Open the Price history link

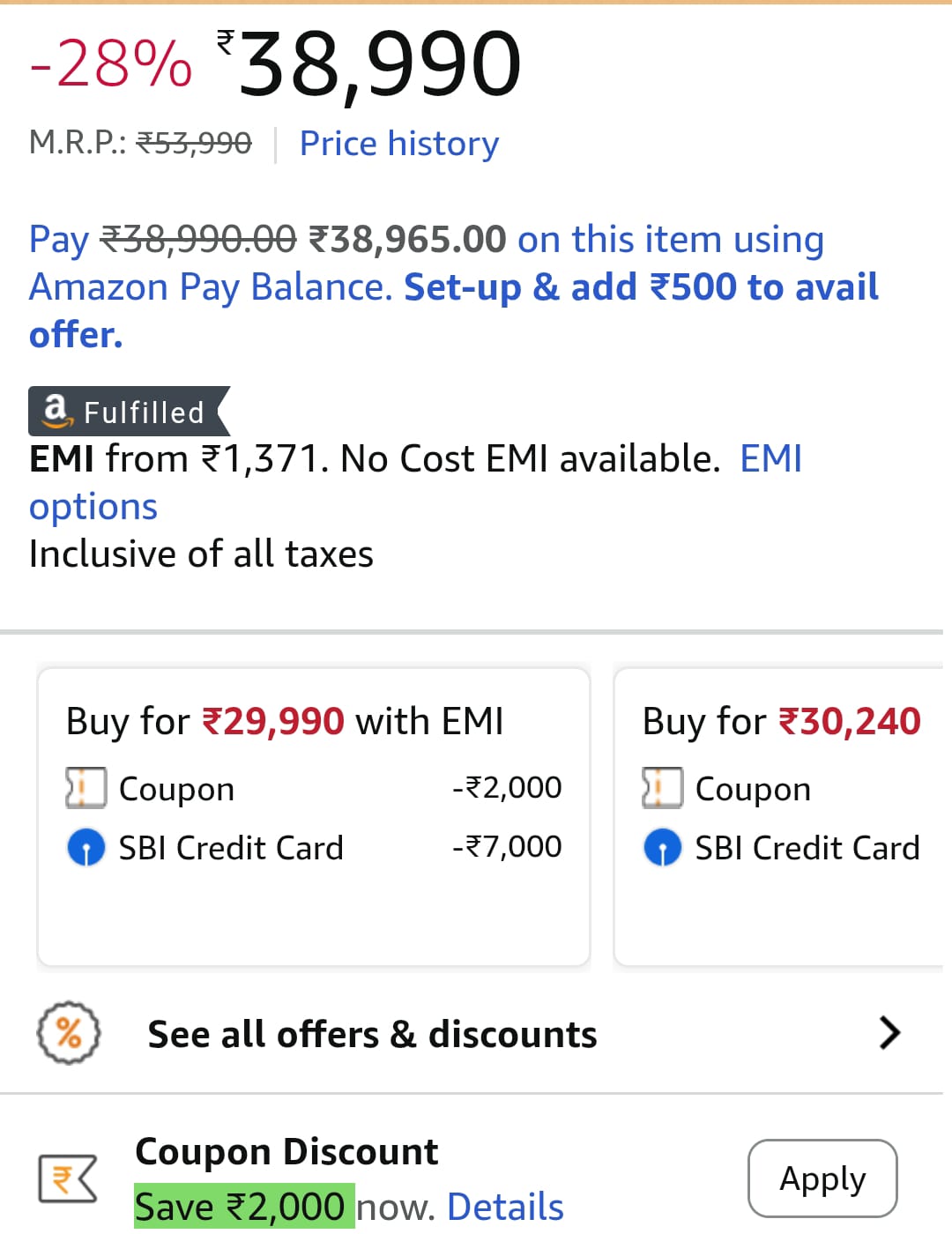398,143
